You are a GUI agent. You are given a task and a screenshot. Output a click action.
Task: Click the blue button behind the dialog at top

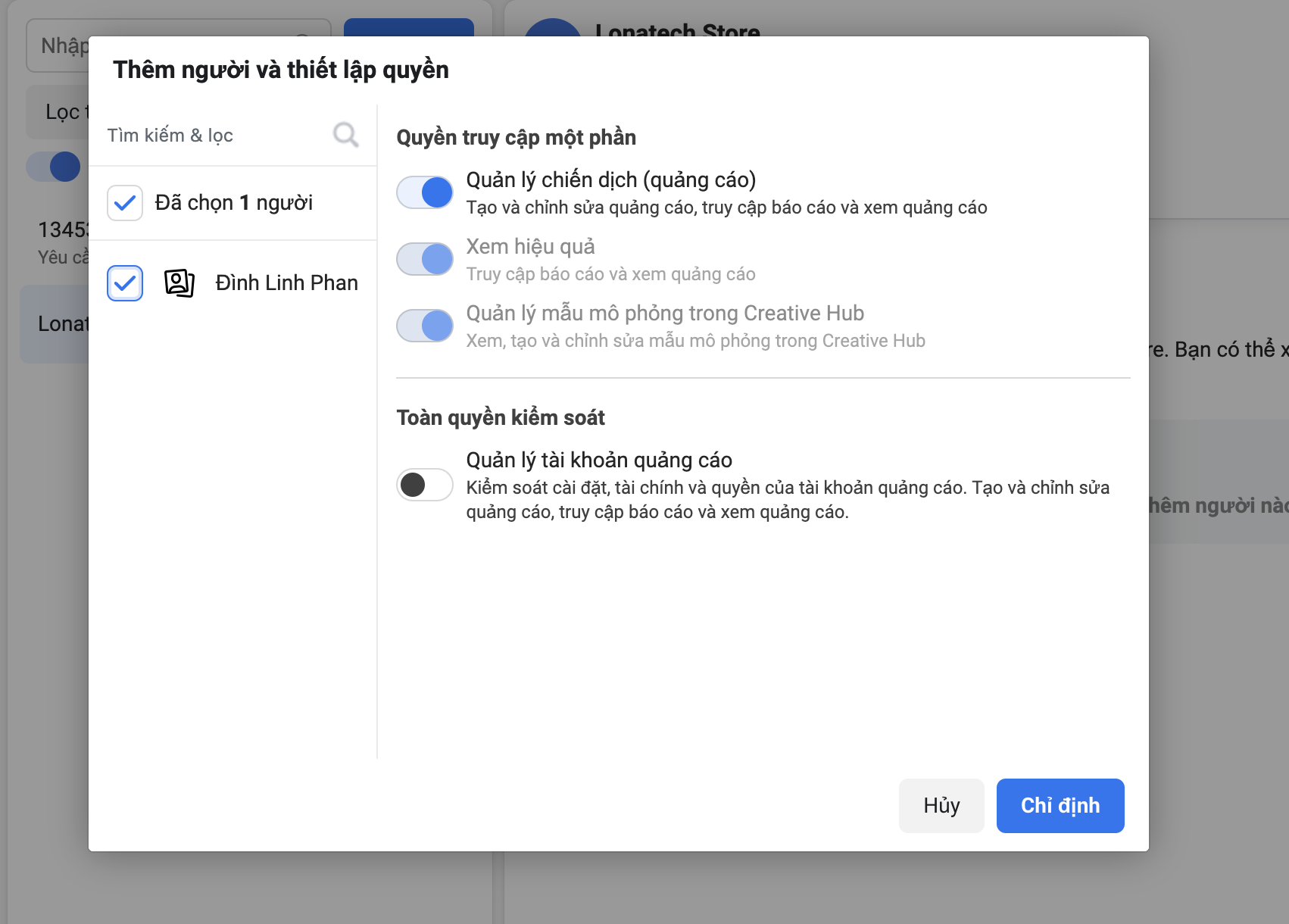point(409,27)
